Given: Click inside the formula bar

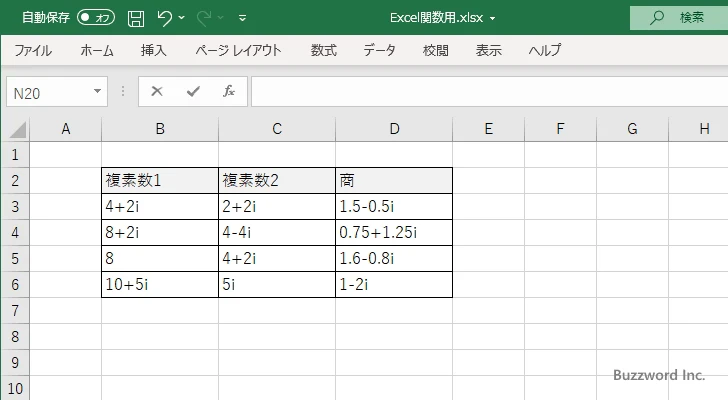Looking at the screenshot, I should coord(489,92).
